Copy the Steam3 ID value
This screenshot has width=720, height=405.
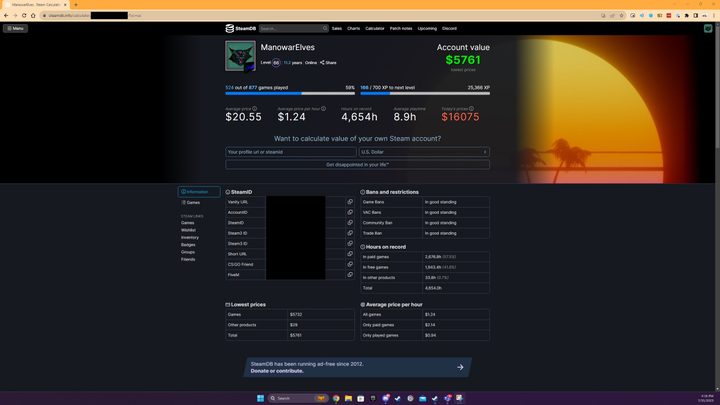coord(350,244)
